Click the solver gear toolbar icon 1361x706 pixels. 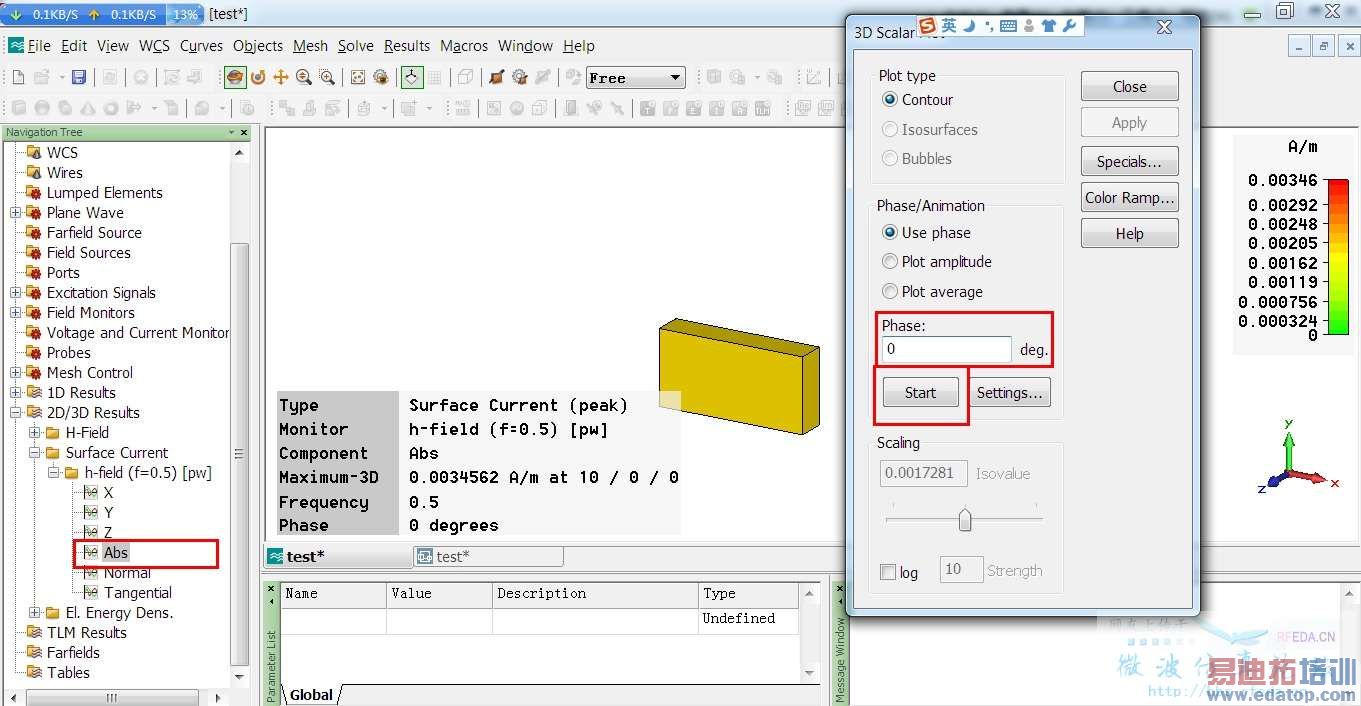point(519,77)
